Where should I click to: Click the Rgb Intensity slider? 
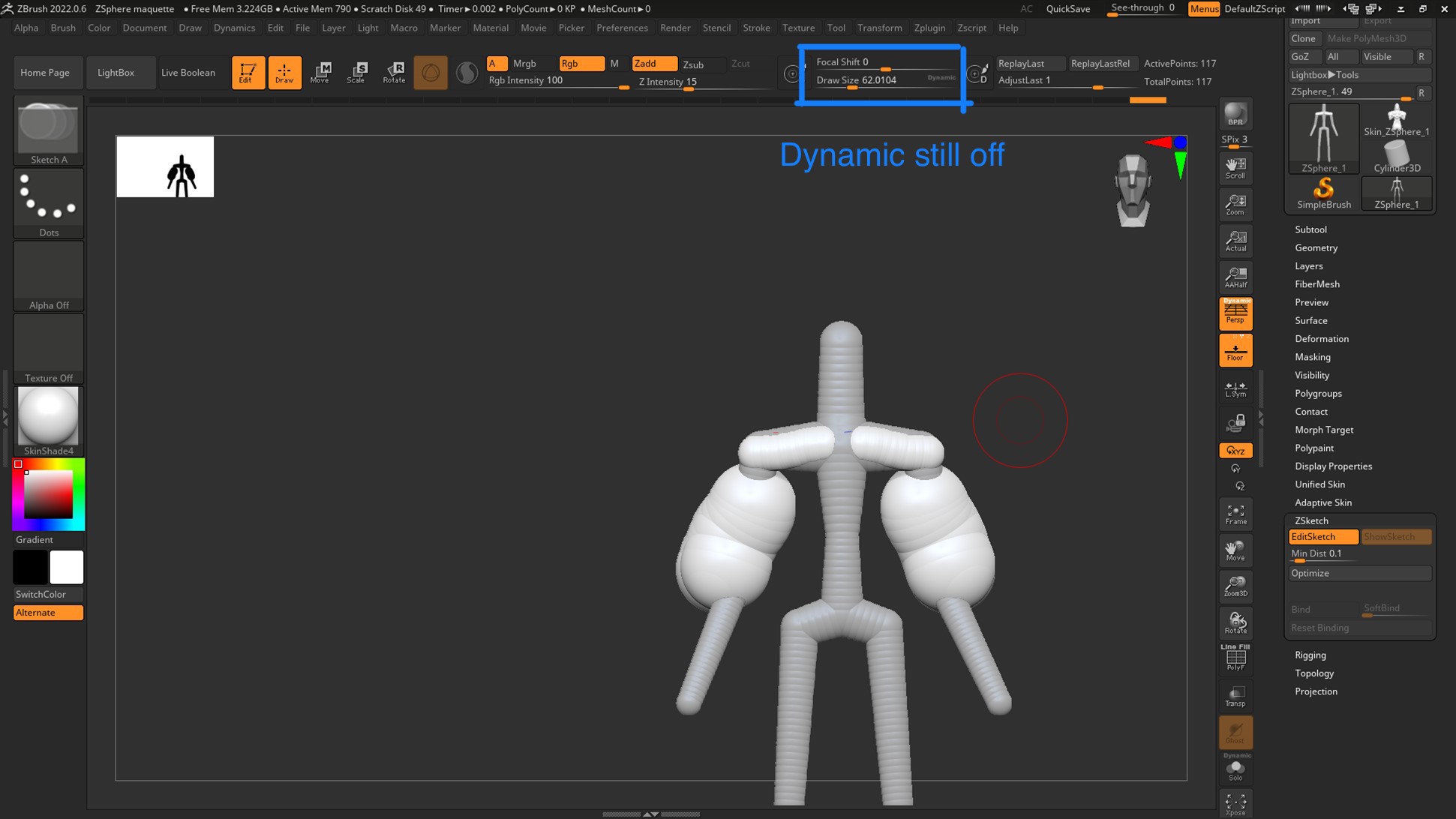tap(558, 81)
